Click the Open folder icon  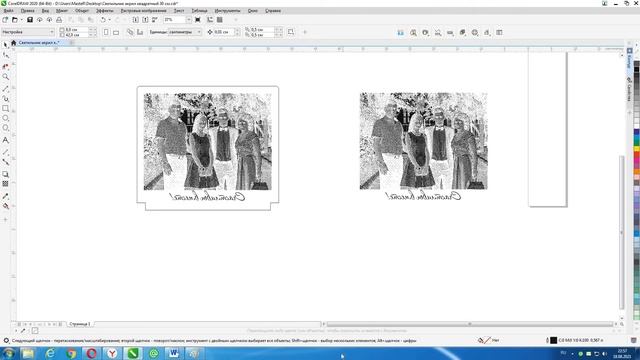[15, 20]
